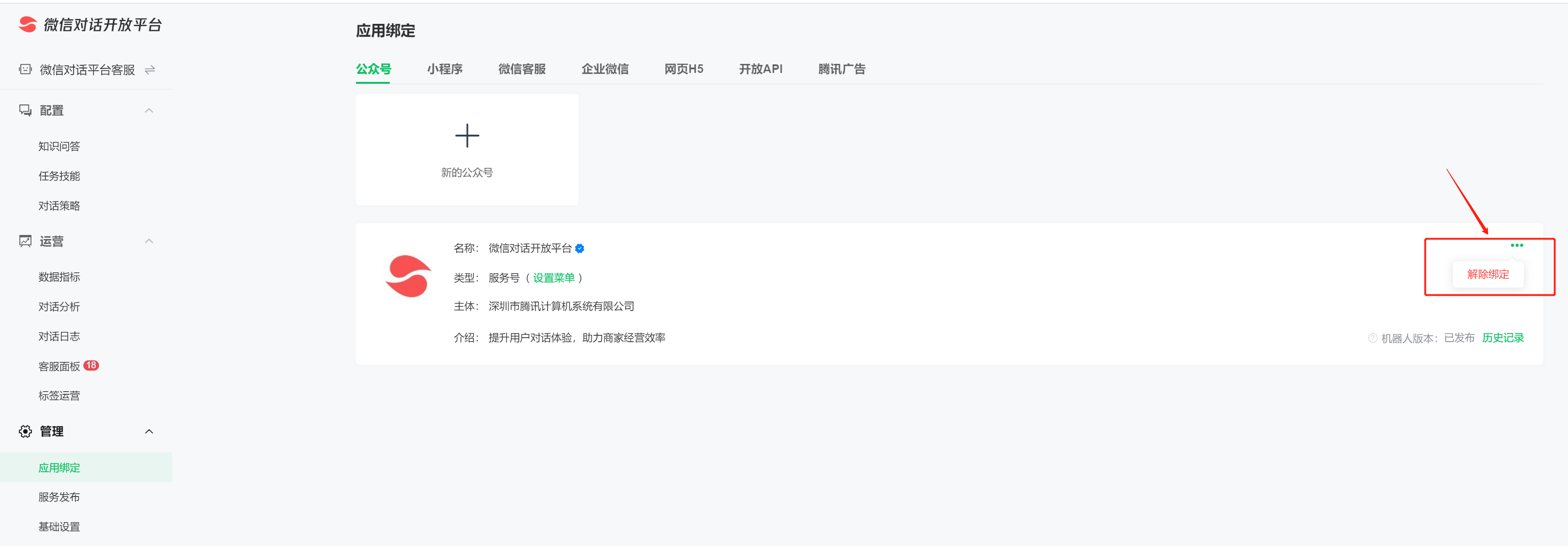
Task: Click the 应用绑定 page heading
Action: [x=385, y=31]
